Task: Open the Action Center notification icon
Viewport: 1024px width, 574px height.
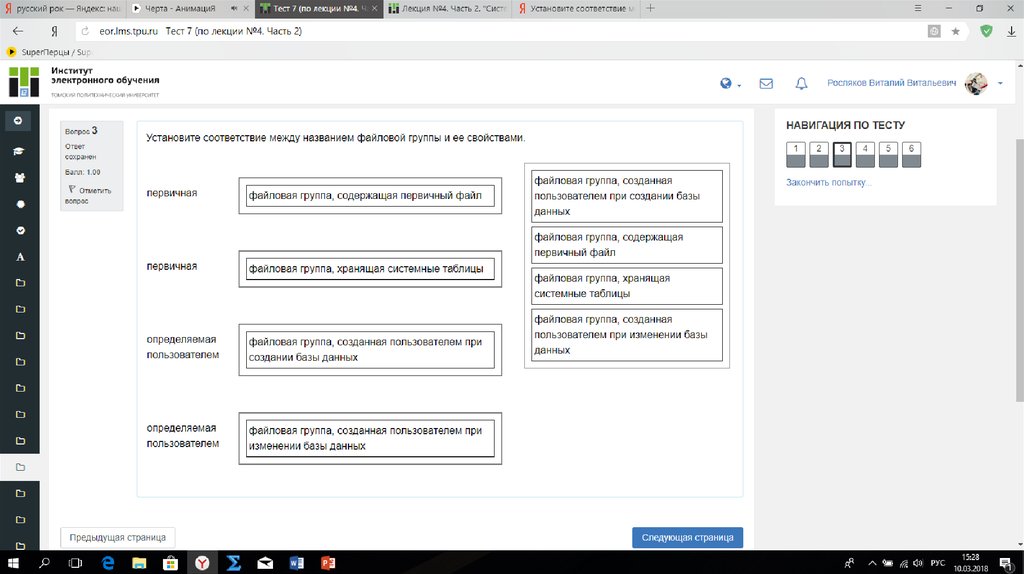Action: (1006, 563)
